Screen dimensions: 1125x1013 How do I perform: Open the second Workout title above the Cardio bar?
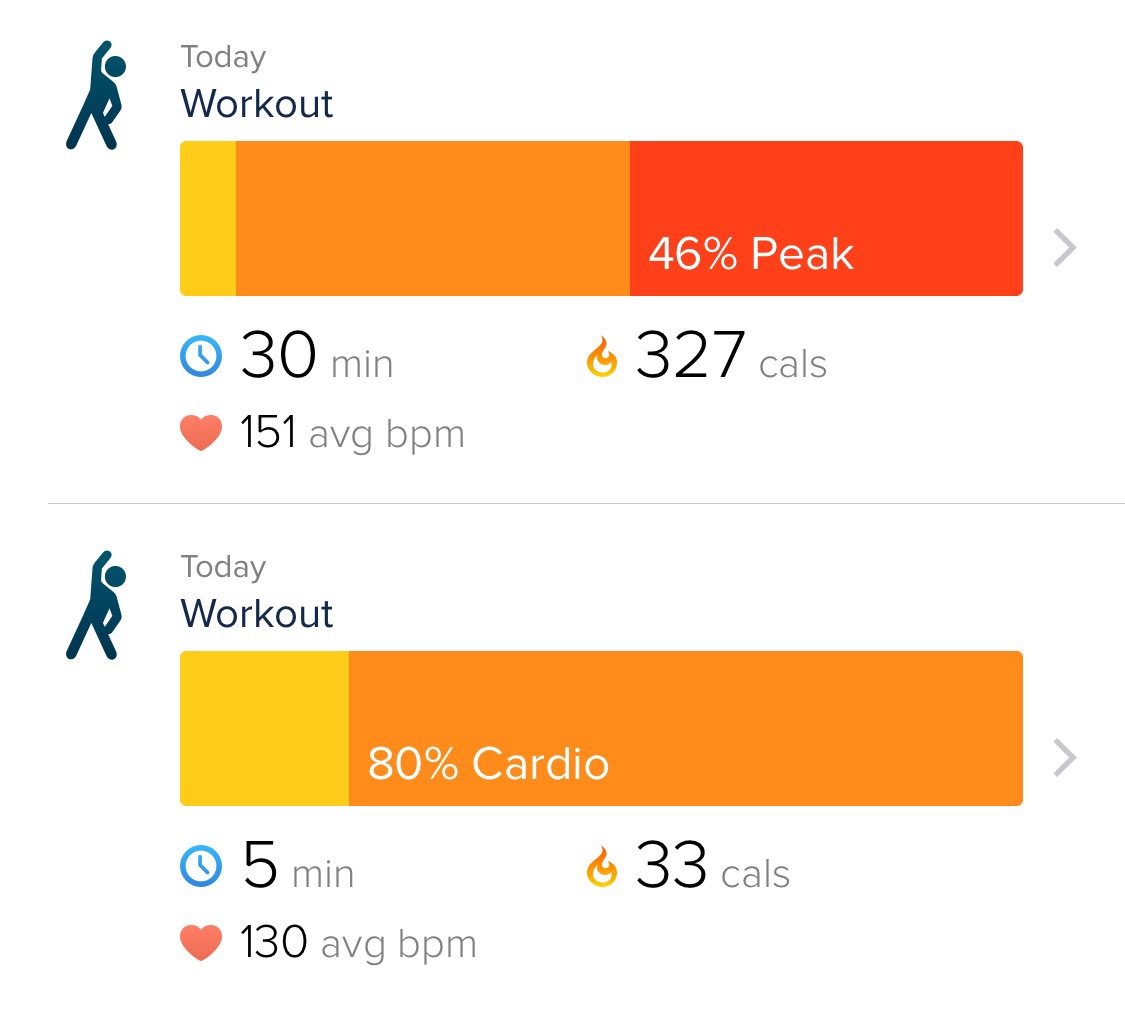(x=257, y=613)
